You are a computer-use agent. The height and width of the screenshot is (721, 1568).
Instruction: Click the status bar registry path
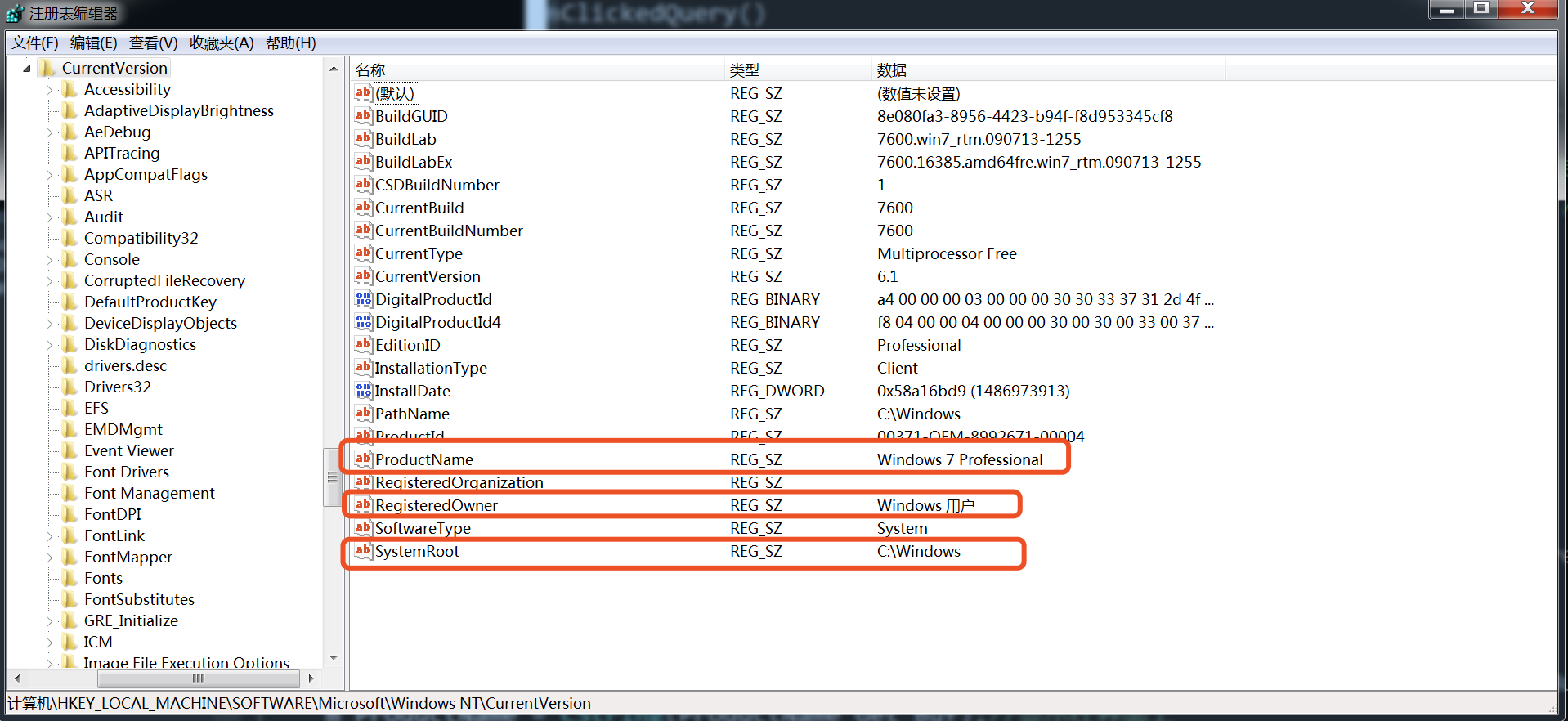click(299, 703)
